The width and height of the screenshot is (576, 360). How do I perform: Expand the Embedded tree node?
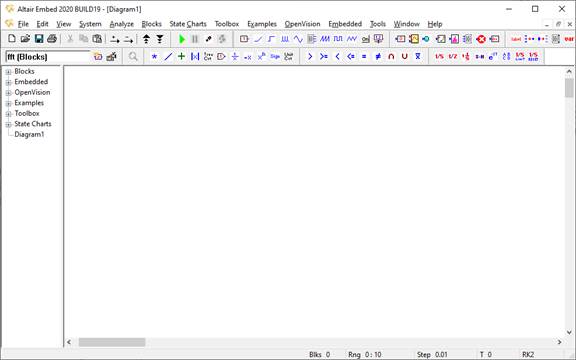pos(8,82)
